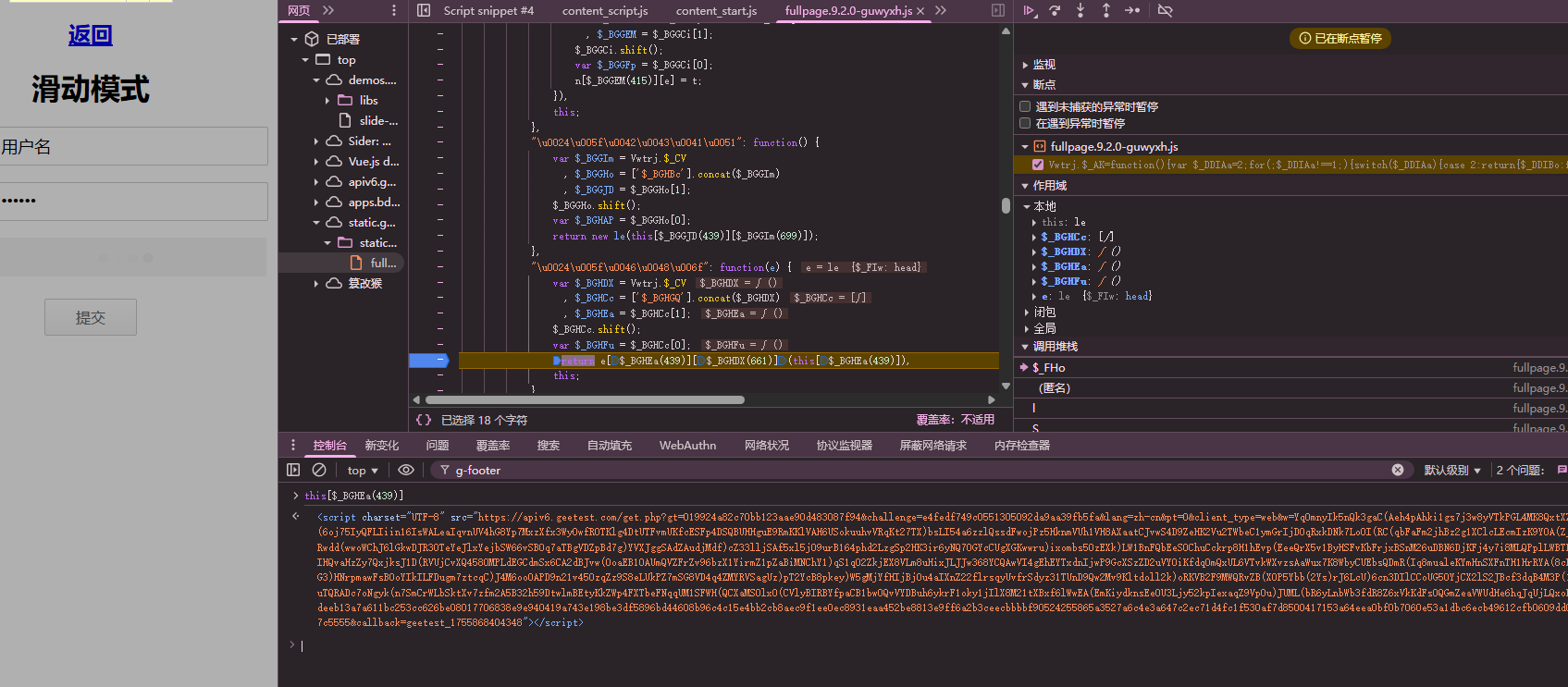Expand the 闭包 scope
Screen dimensions: 1568x687
[1026, 313]
